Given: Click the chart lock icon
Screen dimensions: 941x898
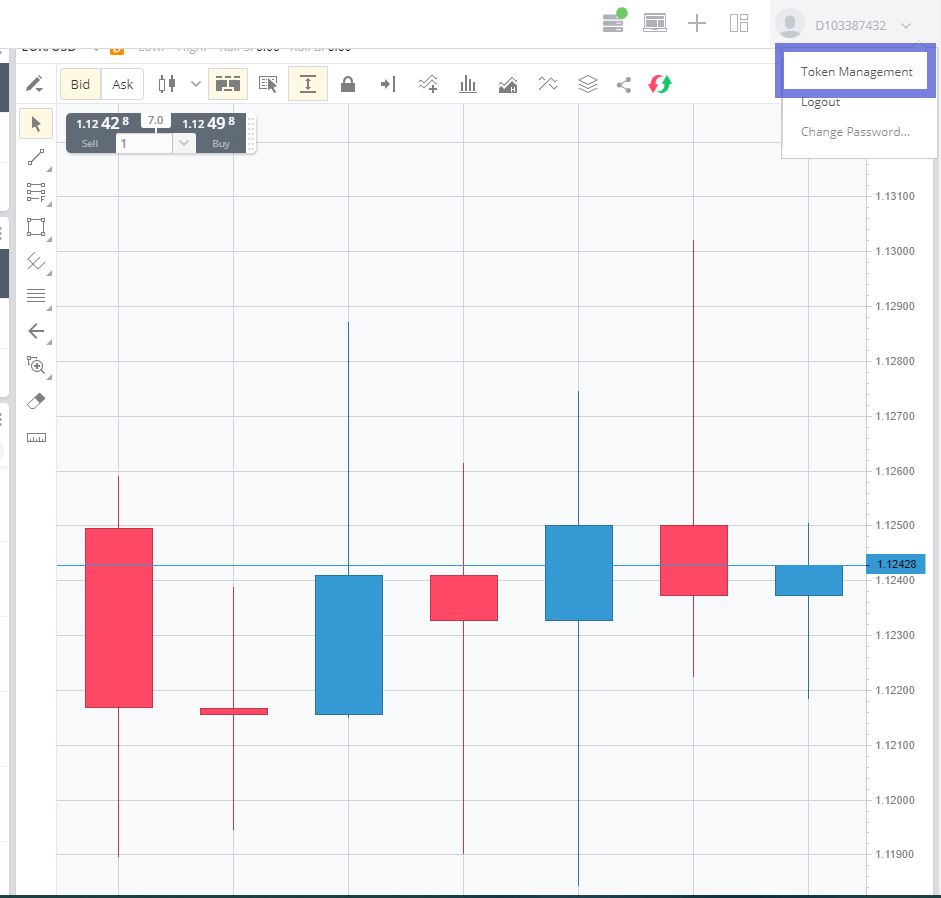Looking at the screenshot, I should coord(347,84).
